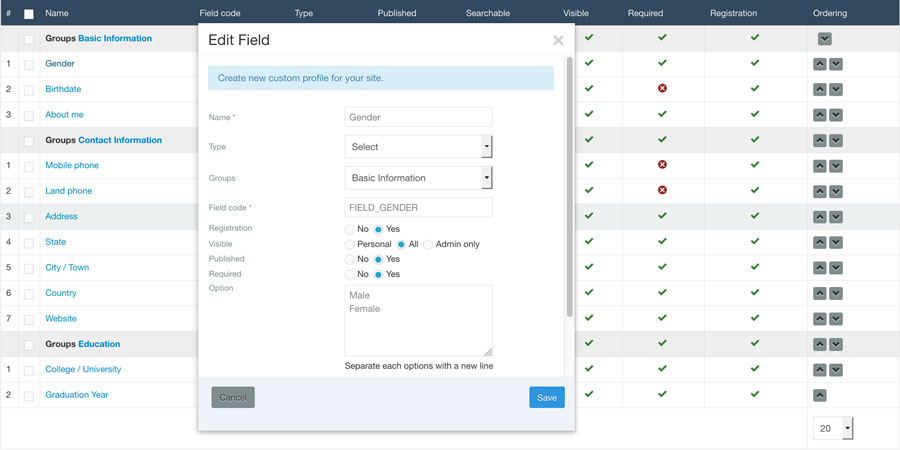Screen dimensions: 900x450
Task: Move About me field down
Action: point(836,115)
